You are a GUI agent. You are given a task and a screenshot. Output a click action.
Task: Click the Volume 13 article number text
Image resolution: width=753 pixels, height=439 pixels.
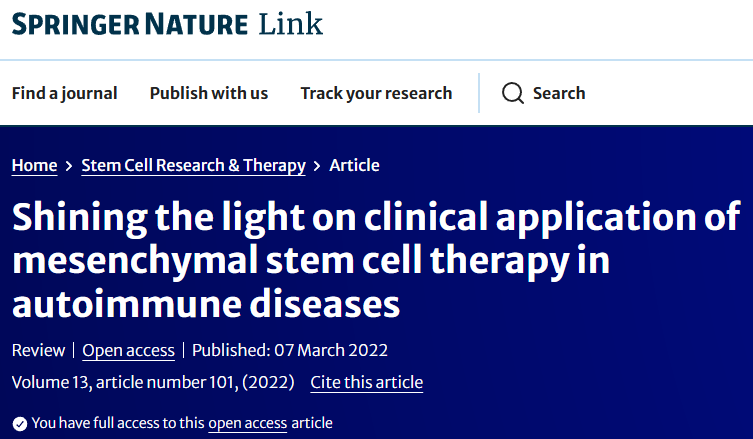pos(153,382)
